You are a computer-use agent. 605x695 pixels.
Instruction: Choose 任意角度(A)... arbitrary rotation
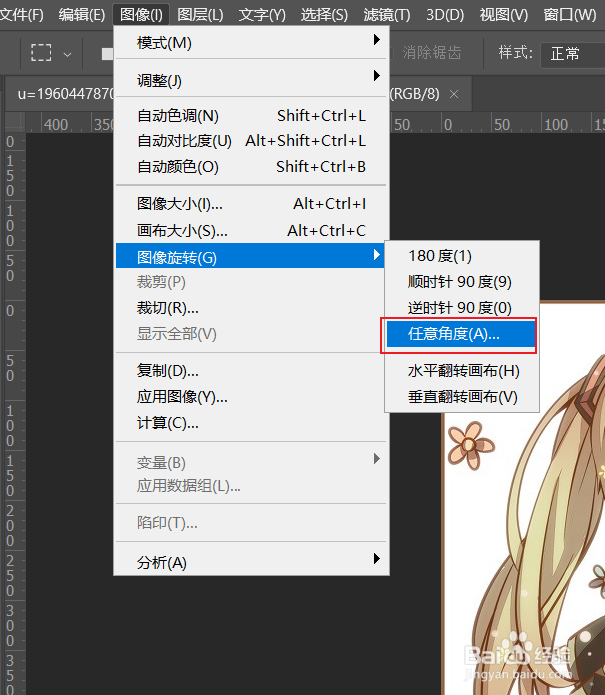pyautogui.click(x=461, y=334)
